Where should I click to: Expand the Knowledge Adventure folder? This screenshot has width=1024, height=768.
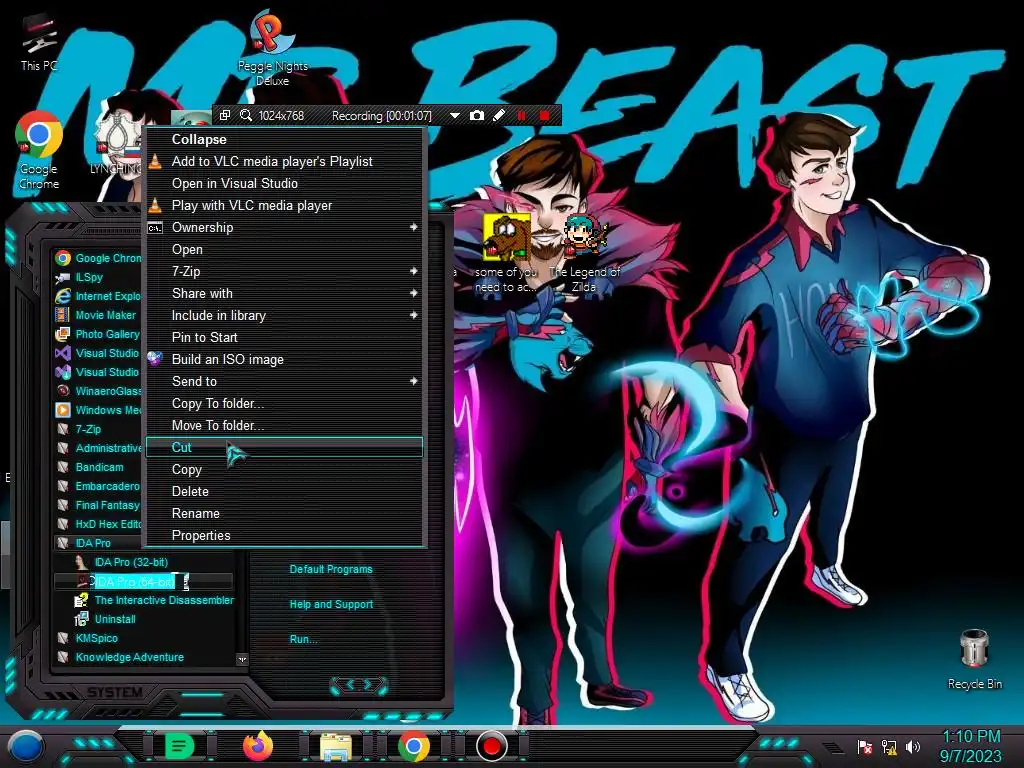[x=129, y=657]
